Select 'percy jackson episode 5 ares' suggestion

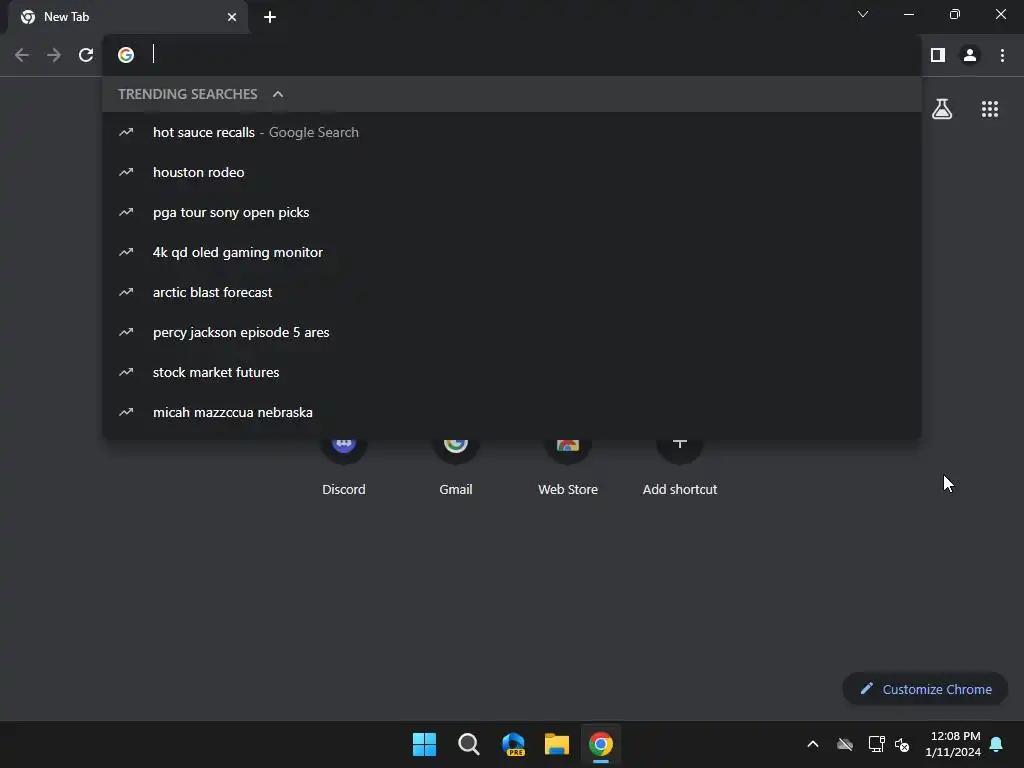click(512, 332)
